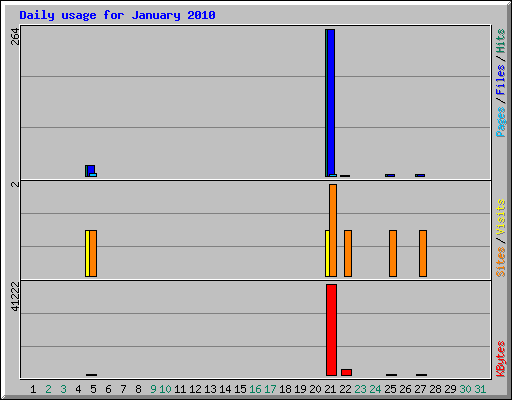Click the '41222' KBytes axis label
512x400 pixels.
tap(15, 296)
